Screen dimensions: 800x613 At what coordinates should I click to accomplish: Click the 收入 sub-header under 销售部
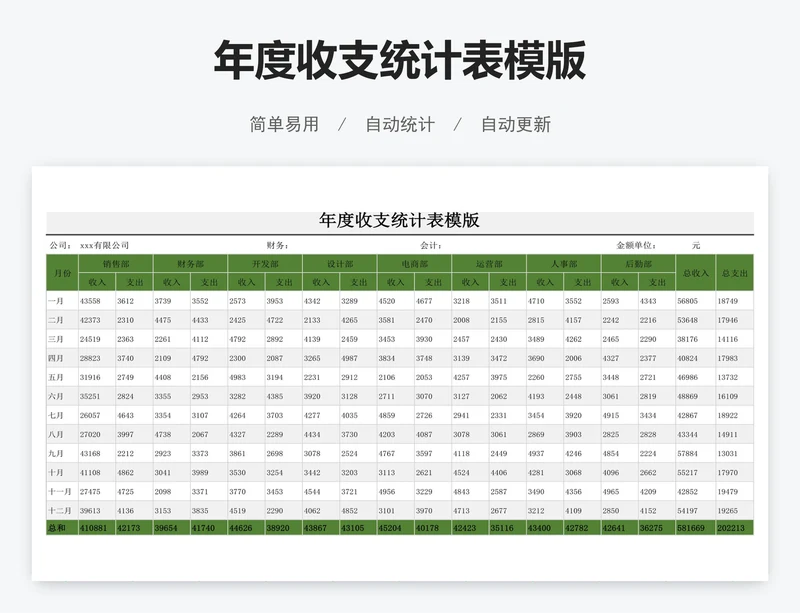97,282
